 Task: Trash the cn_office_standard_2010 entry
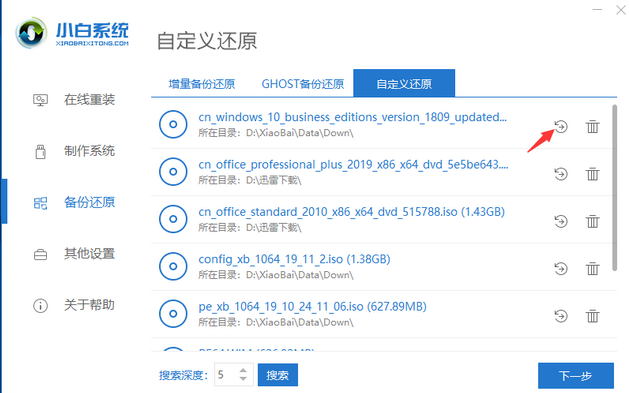[x=592, y=221]
